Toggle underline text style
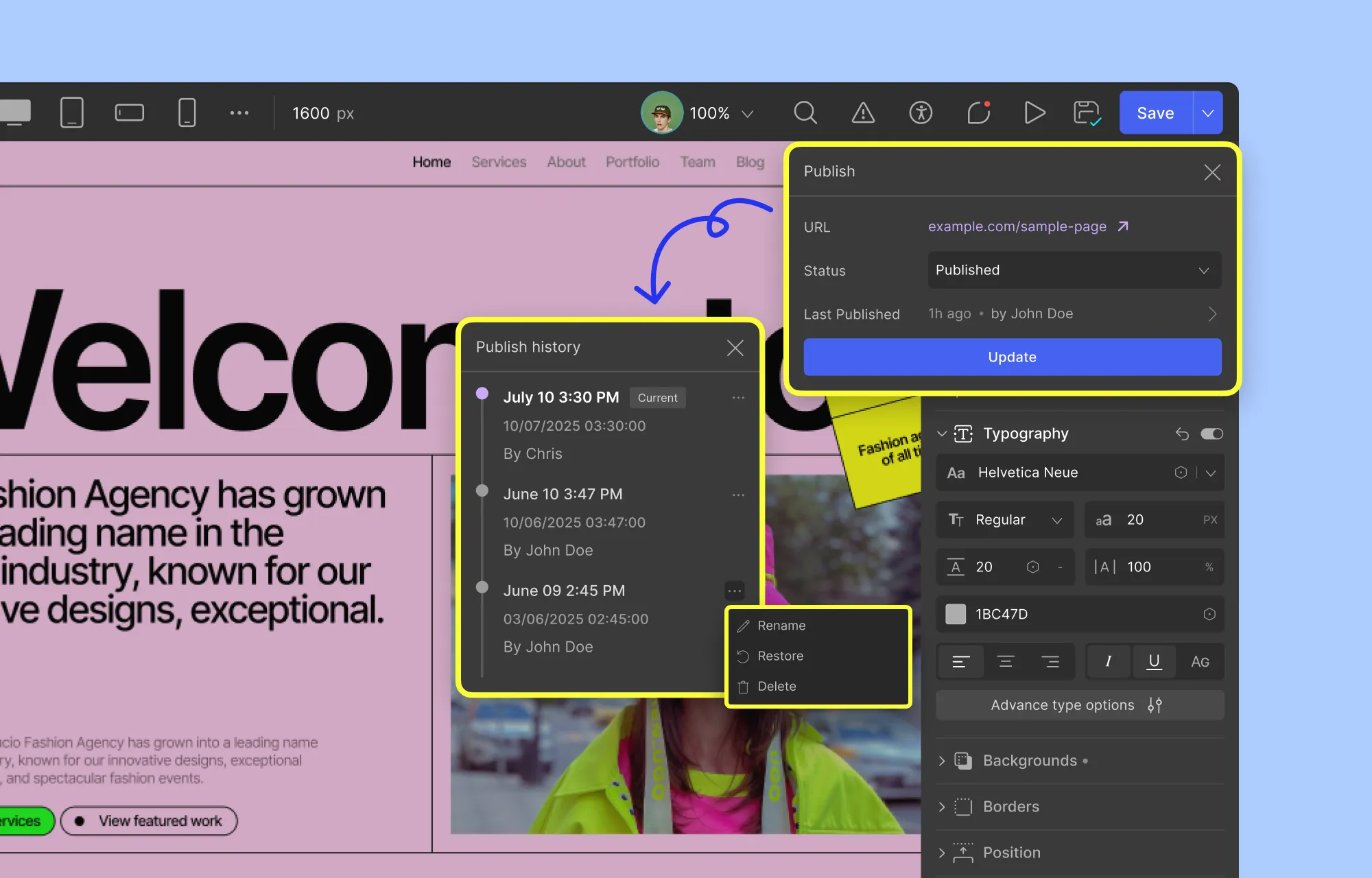 [1154, 662]
